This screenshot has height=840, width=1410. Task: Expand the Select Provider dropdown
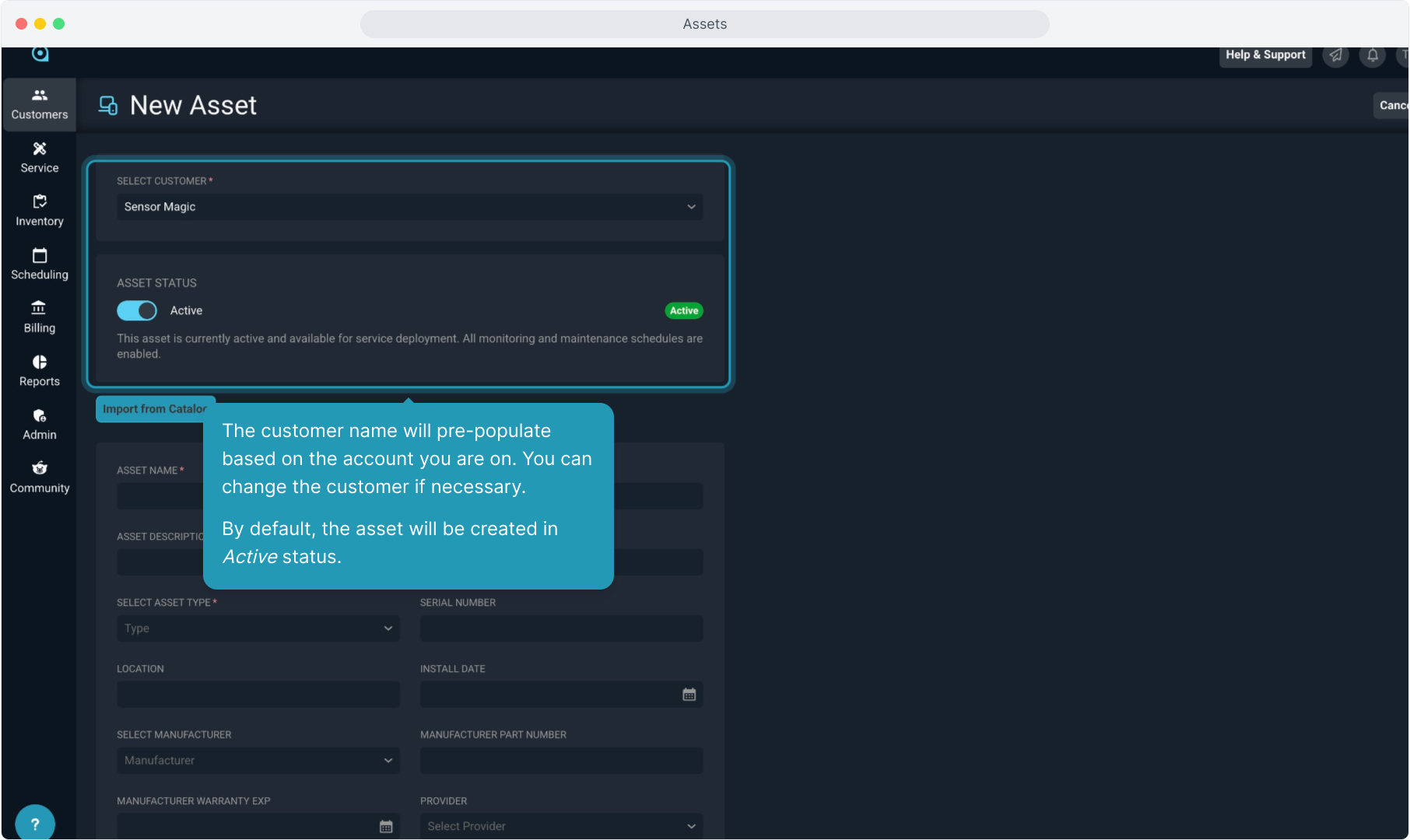point(561,826)
